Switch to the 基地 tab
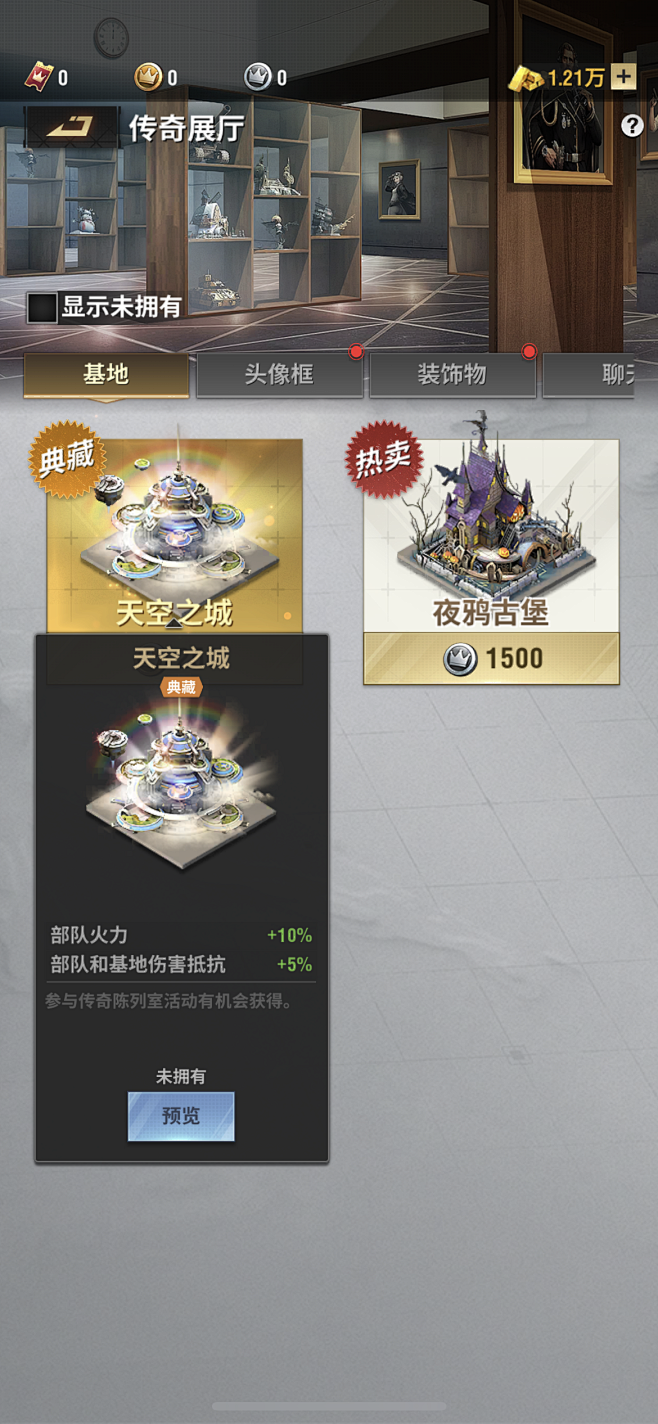The height and width of the screenshot is (1424, 658). 106,375
